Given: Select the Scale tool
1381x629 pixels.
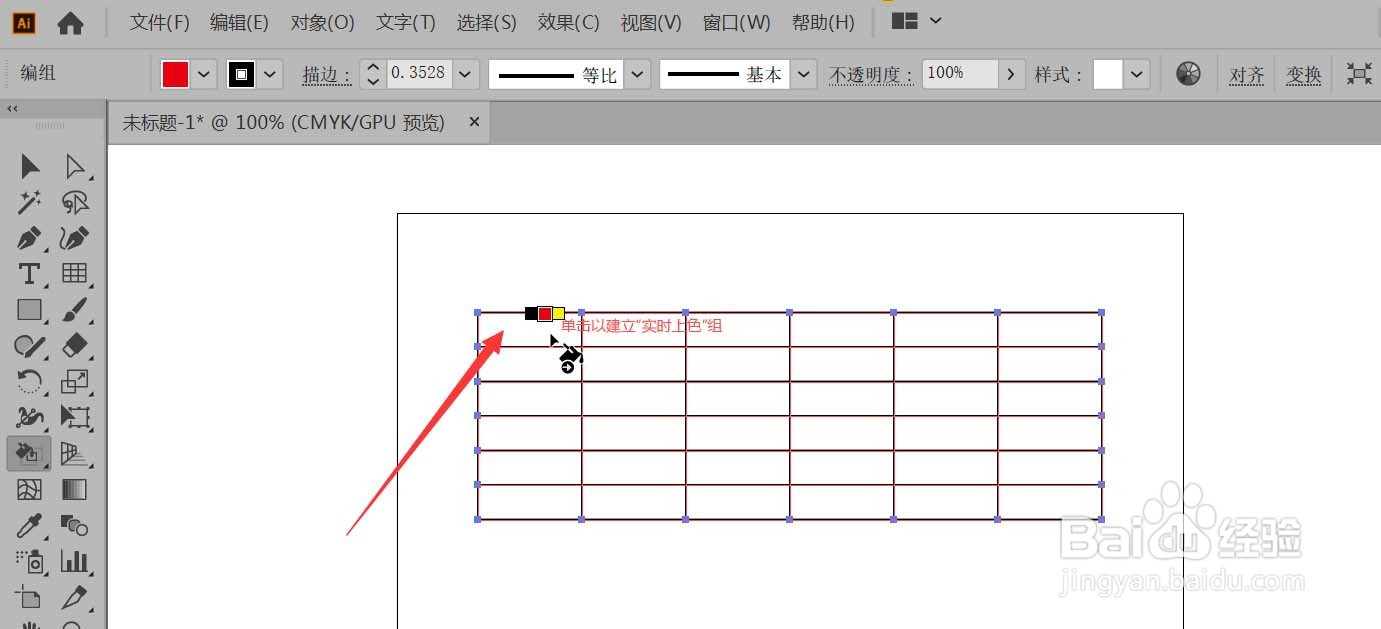Looking at the screenshot, I should (x=75, y=381).
